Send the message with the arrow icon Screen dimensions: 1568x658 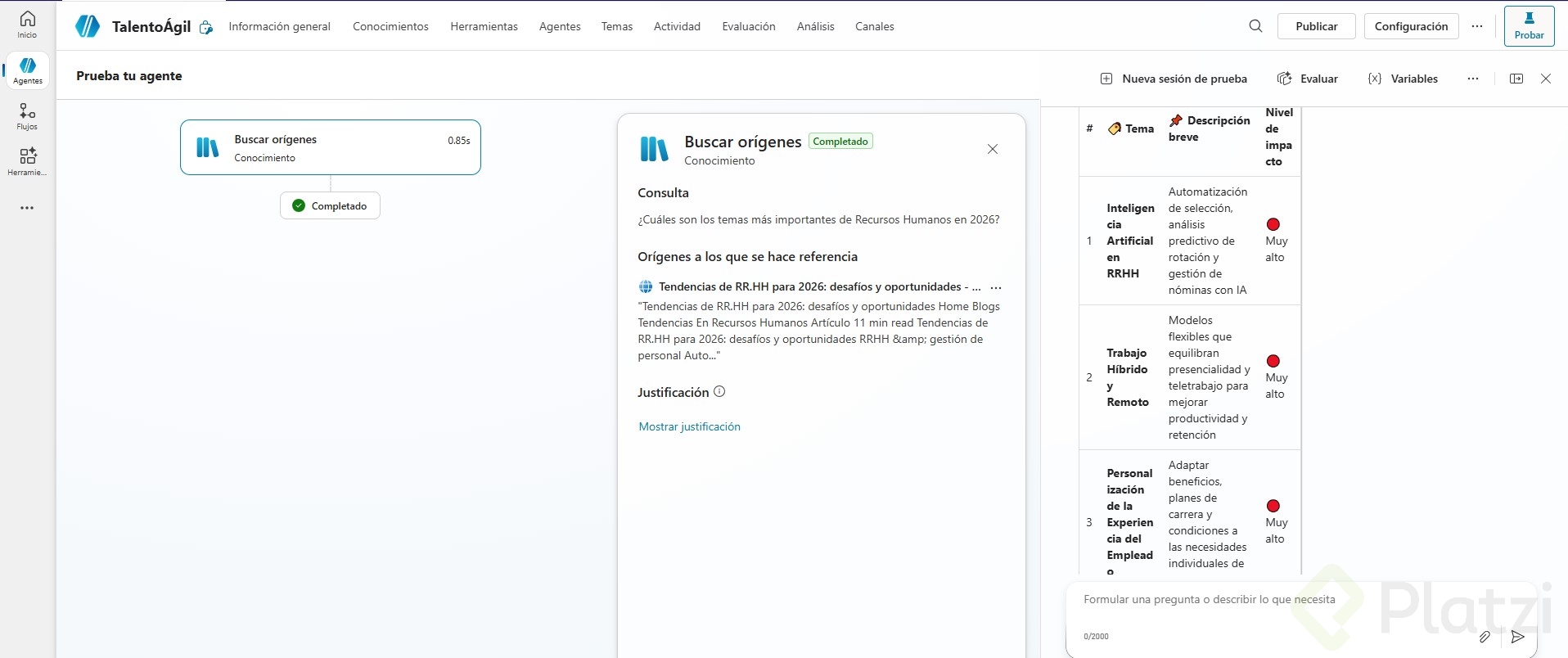(1518, 637)
